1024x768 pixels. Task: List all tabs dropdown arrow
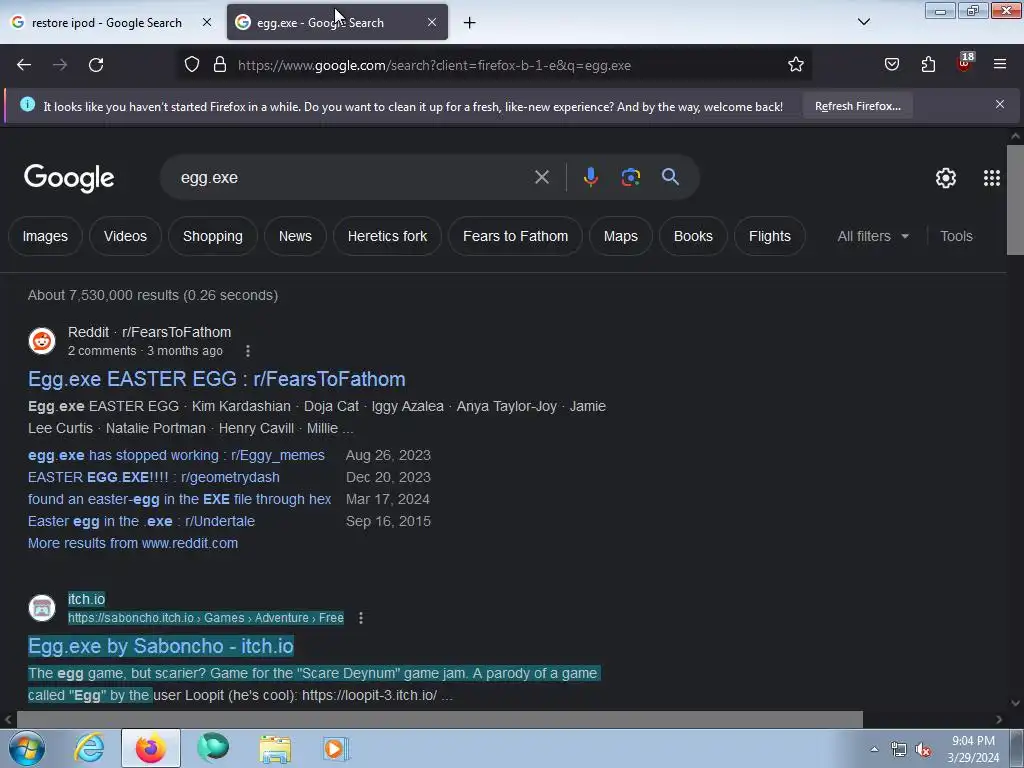coord(864,22)
